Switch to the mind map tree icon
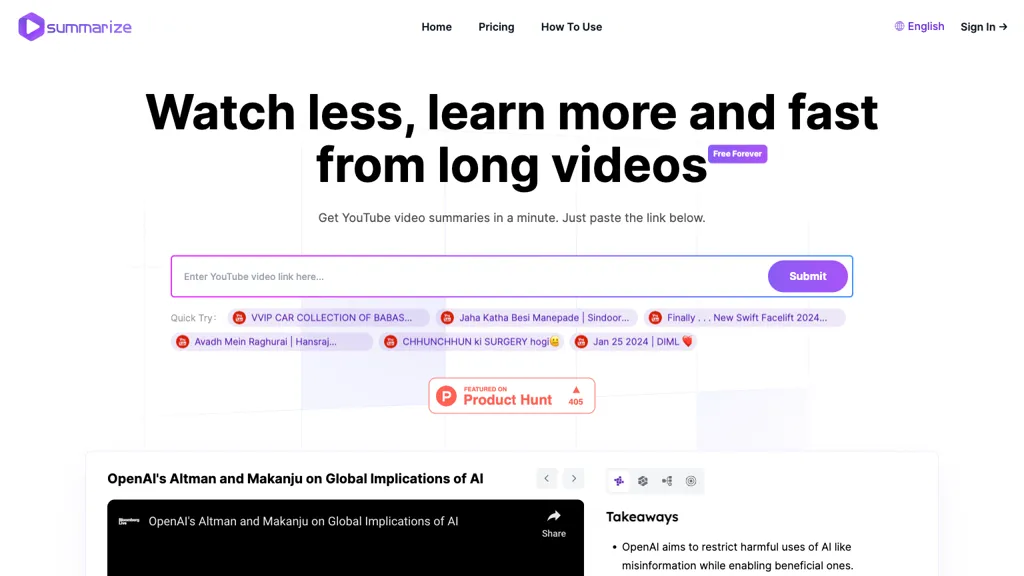This screenshot has width=1024, height=576. [x=667, y=481]
